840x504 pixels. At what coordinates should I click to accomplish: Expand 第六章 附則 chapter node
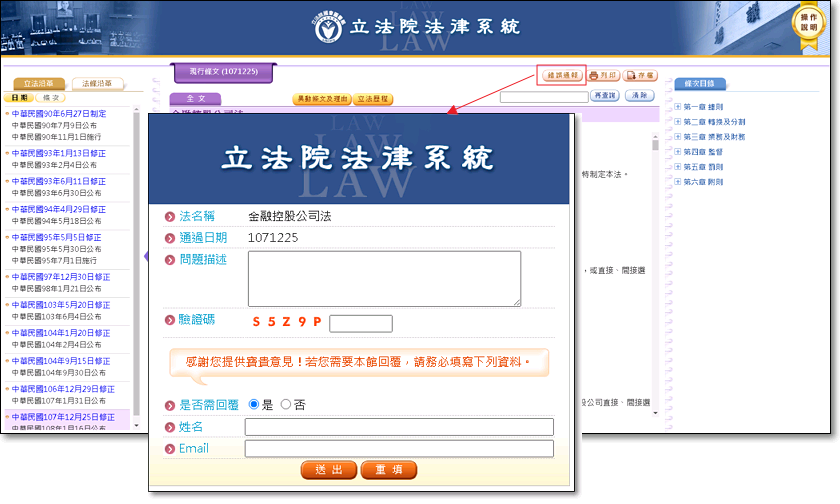coord(678,182)
